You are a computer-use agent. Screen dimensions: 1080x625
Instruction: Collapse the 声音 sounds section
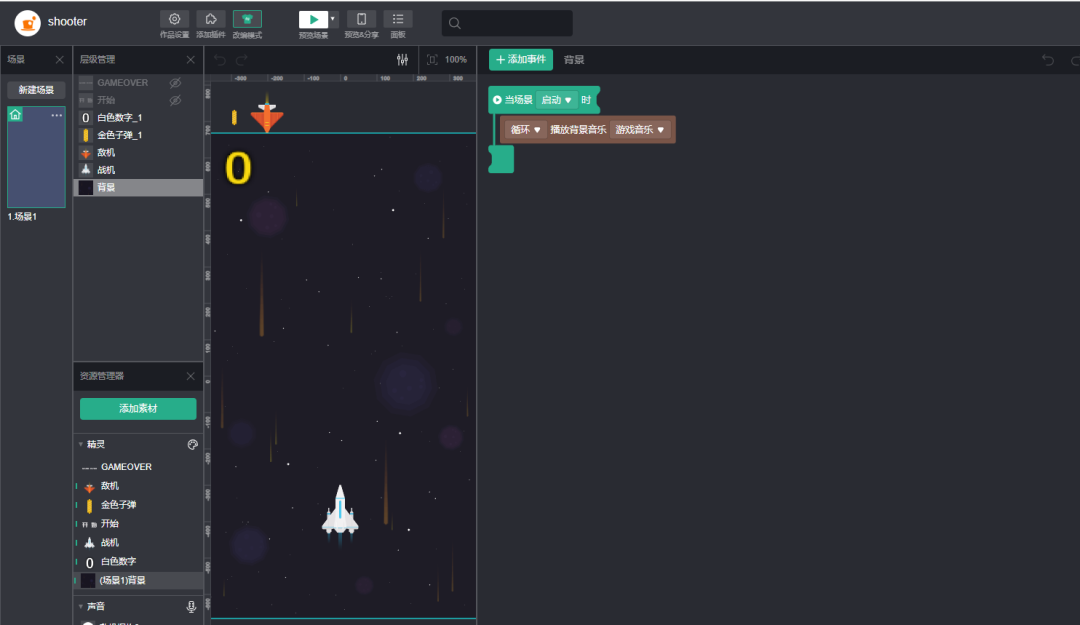point(81,606)
